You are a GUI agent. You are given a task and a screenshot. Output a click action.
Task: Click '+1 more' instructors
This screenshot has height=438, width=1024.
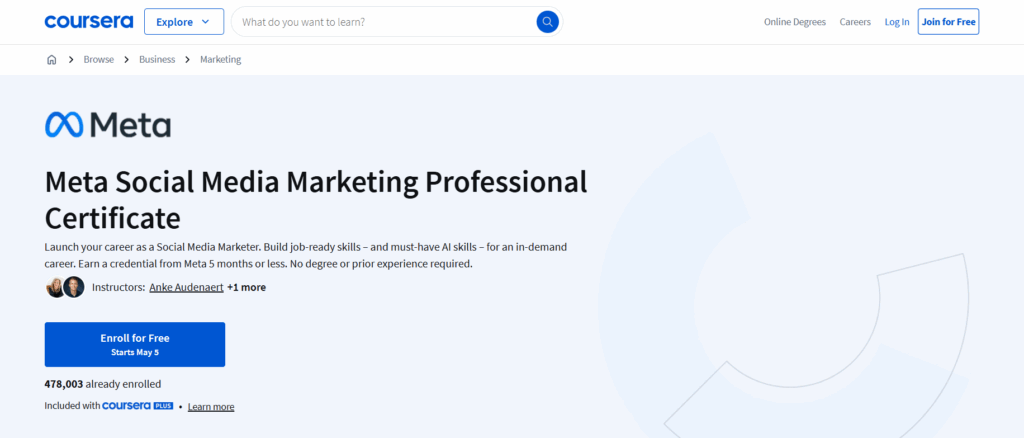click(x=246, y=287)
